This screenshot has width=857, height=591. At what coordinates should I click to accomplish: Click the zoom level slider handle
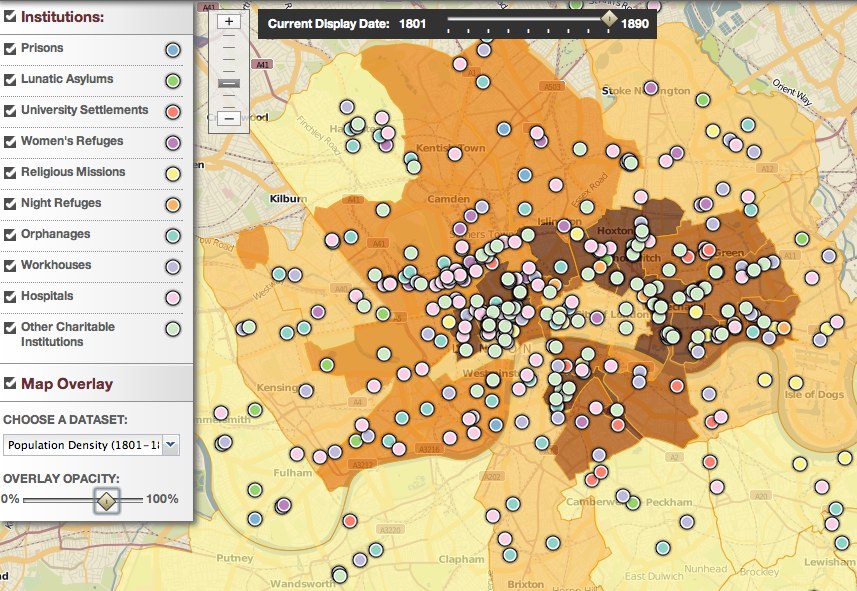(229, 84)
